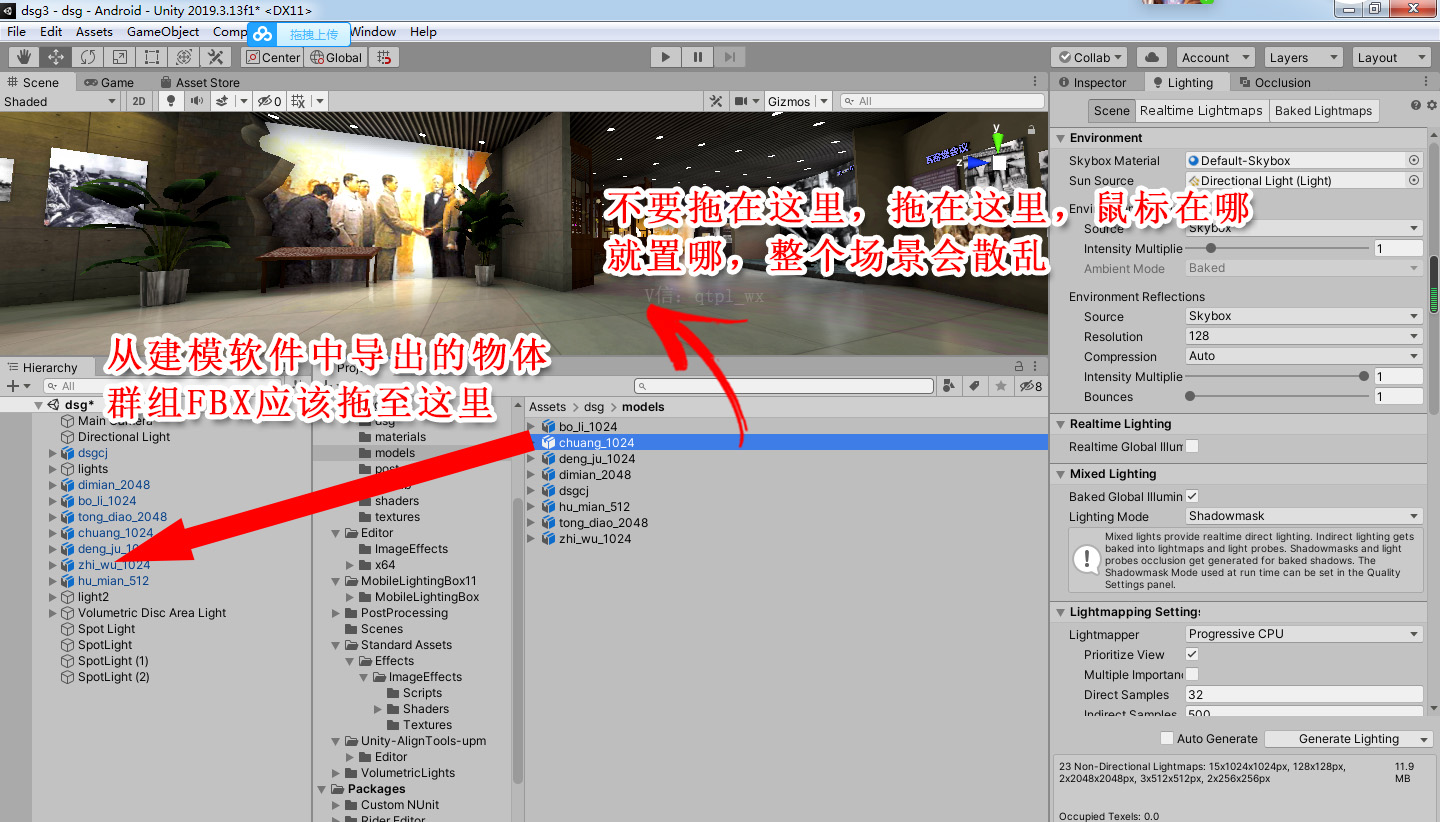Toggle scene audio speaker icon
Screen dimensions: 1440x822
click(197, 101)
